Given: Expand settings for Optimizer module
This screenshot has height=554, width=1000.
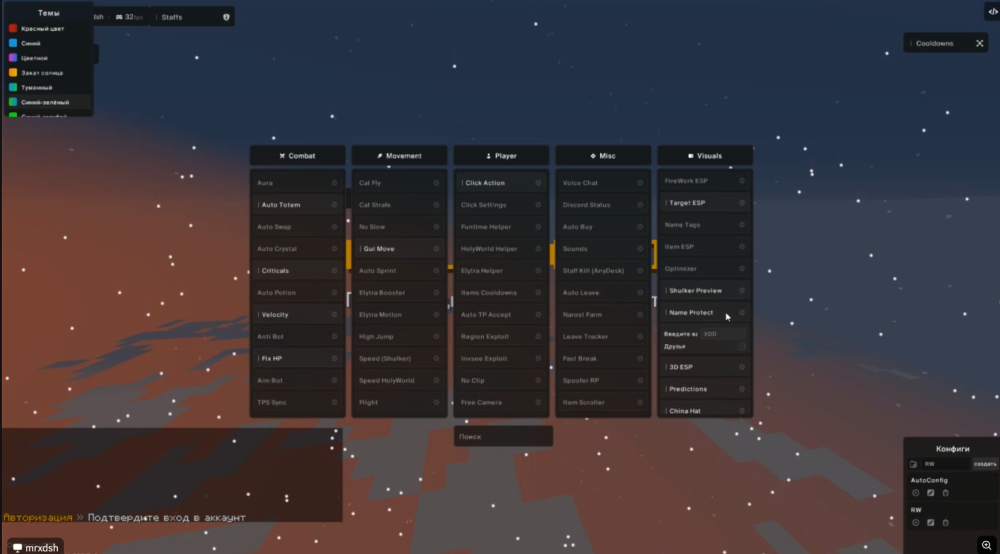Looking at the screenshot, I should (742, 268).
